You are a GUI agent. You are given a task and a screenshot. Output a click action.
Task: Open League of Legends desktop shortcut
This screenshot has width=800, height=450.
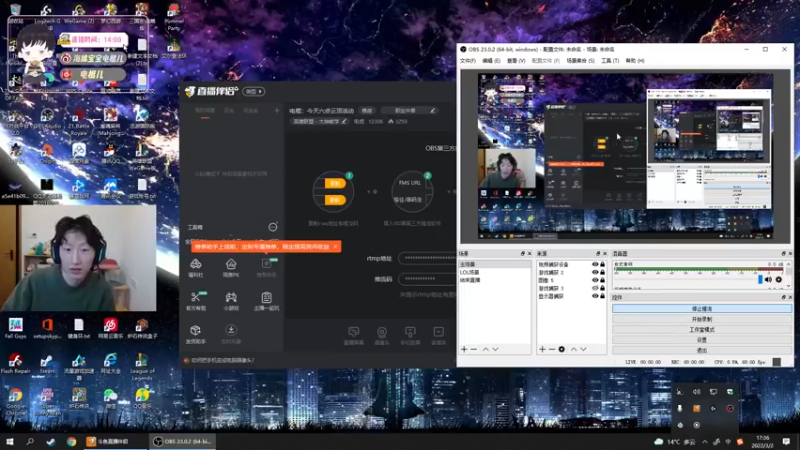click(x=142, y=365)
